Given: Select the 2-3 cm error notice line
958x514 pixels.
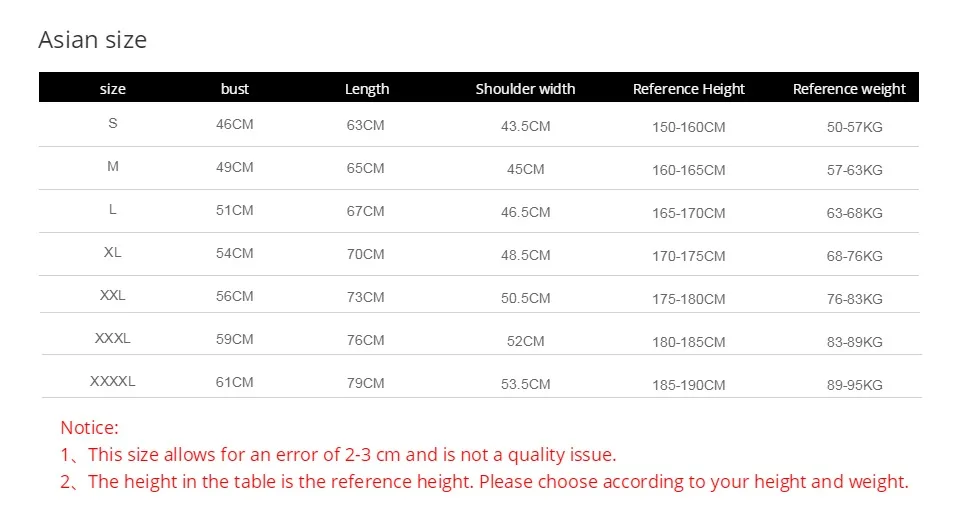Looking at the screenshot, I should (x=338, y=454).
